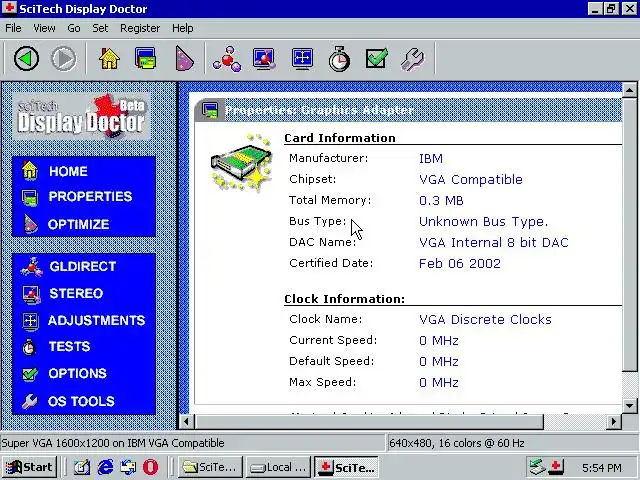Open the View menu
Viewport: 640px width, 480px height.
click(x=44, y=28)
